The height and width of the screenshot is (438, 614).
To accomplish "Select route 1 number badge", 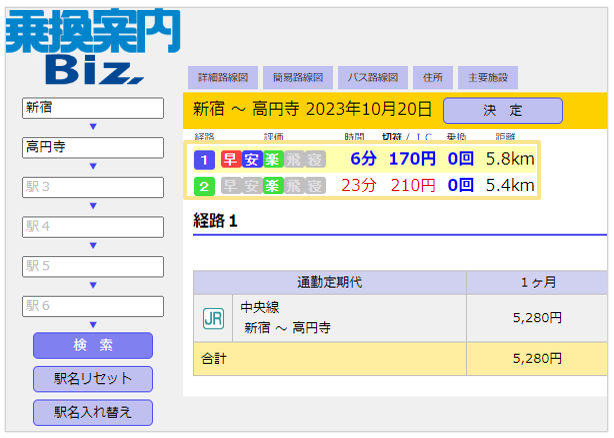I will coord(204,159).
